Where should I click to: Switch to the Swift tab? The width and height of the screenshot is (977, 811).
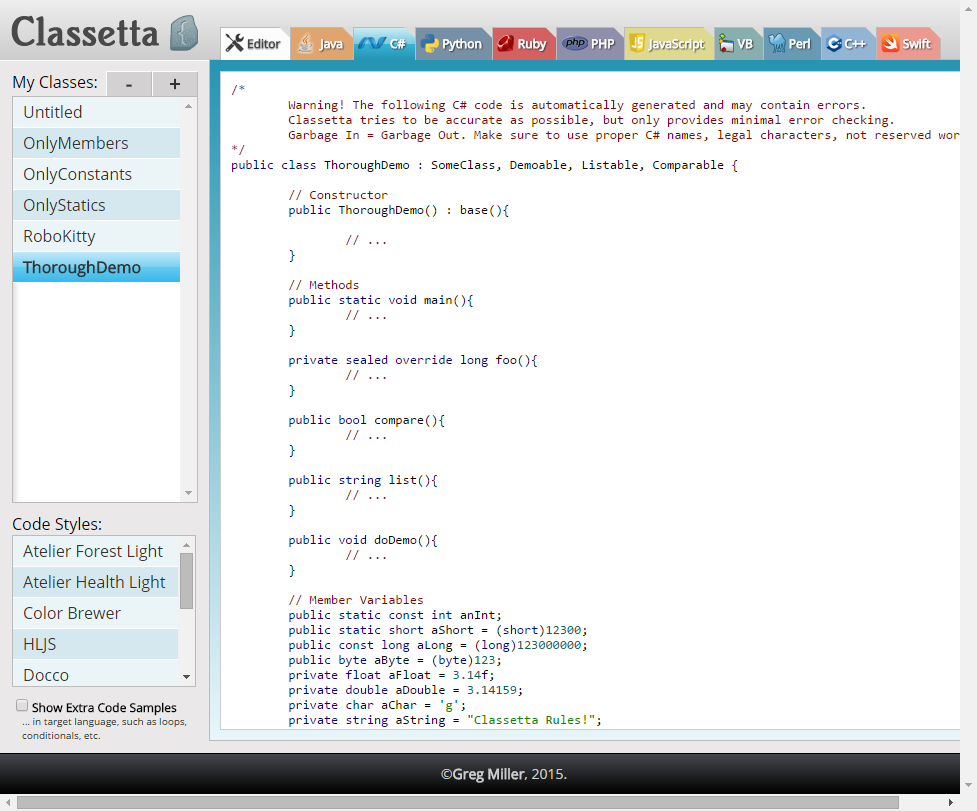click(907, 43)
